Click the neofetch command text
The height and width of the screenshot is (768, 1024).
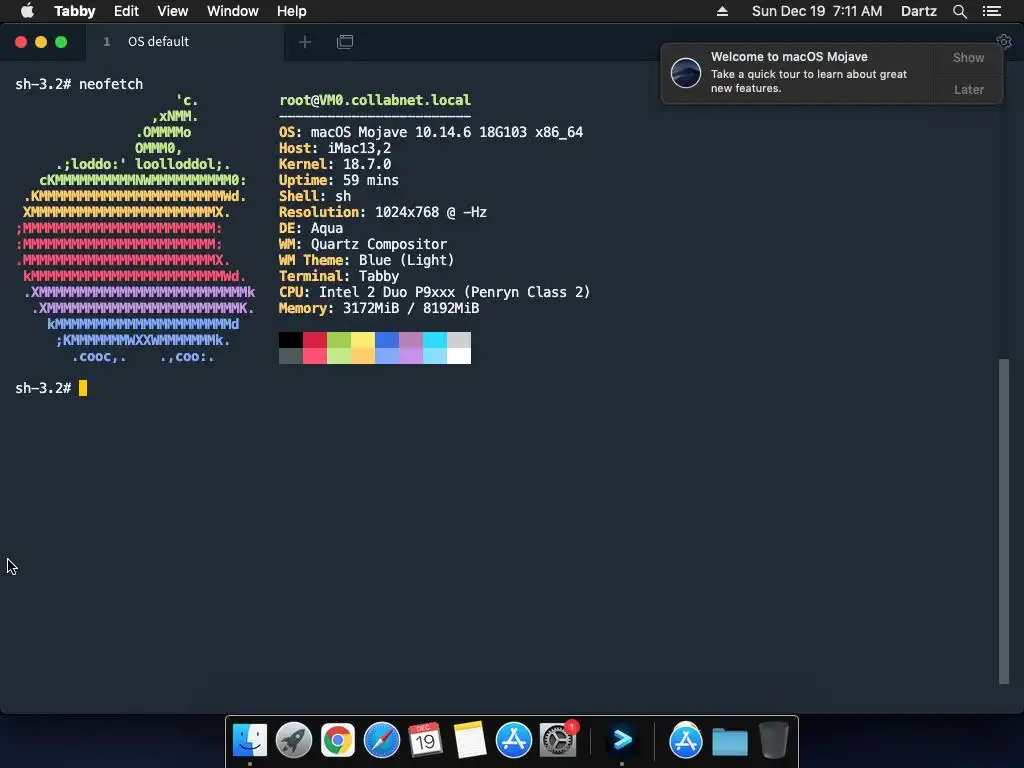coord(111,84)
